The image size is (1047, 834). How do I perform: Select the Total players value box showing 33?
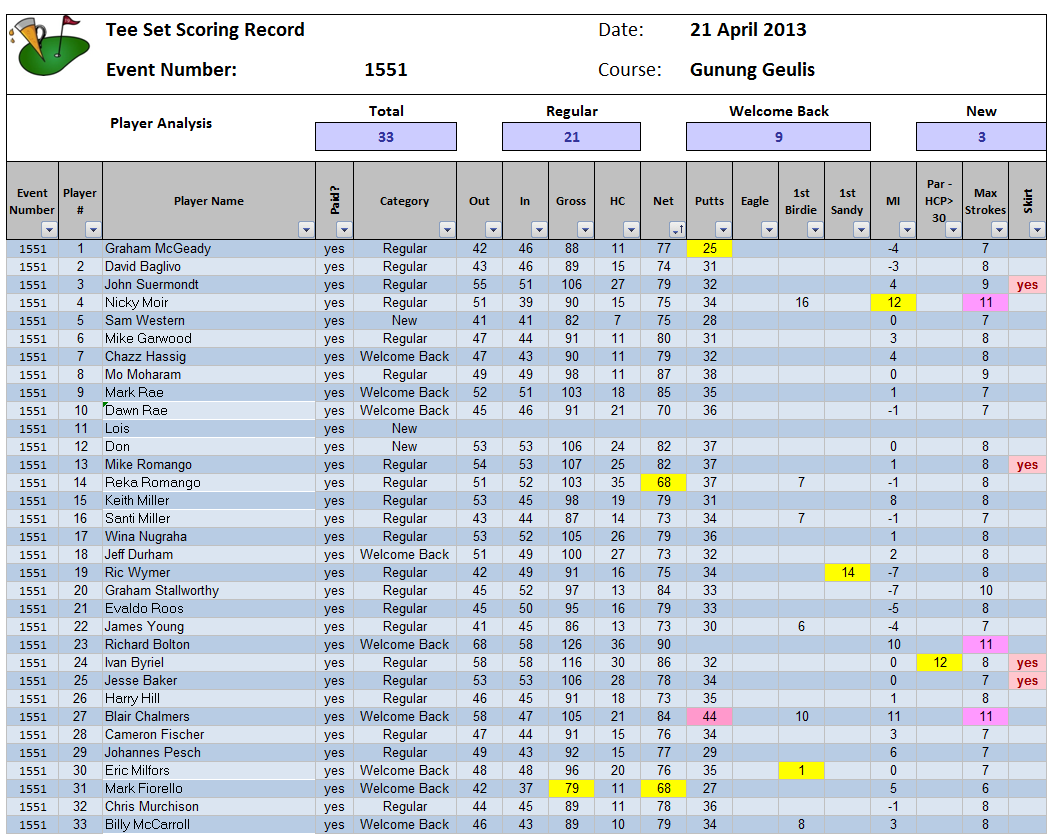click(386, 137)
